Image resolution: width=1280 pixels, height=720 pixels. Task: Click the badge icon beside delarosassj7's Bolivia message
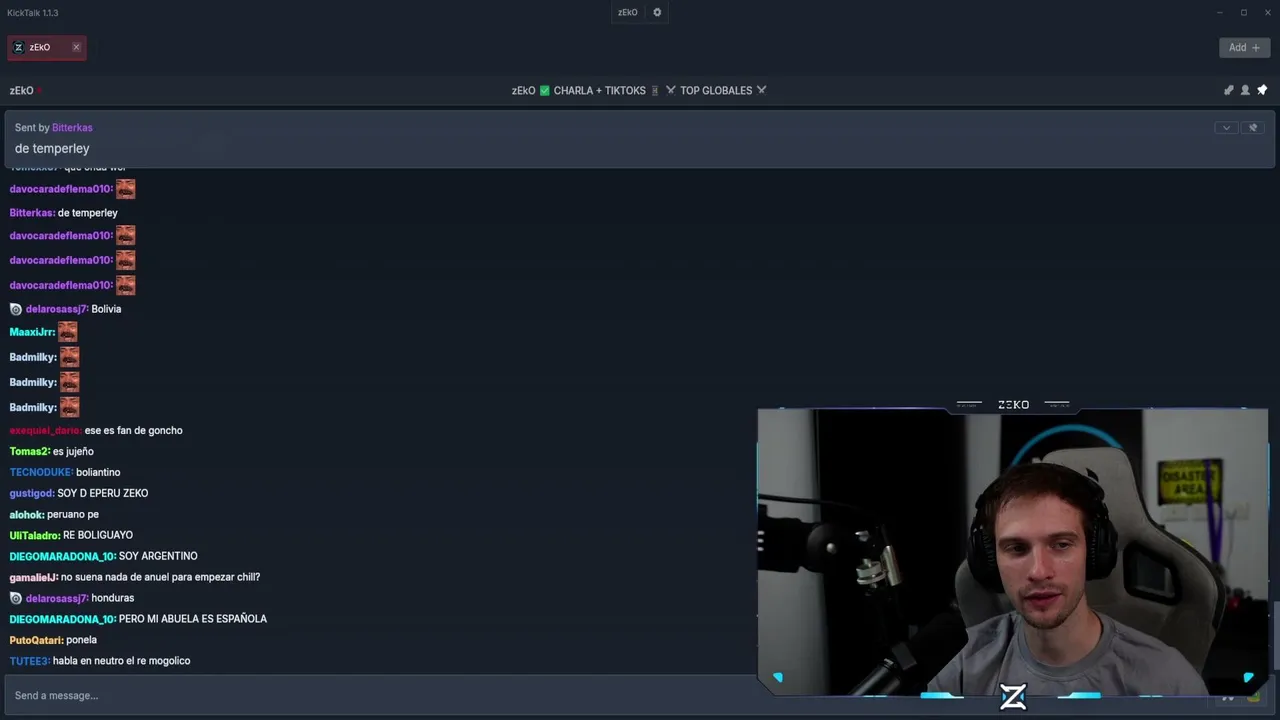[x=16, y=309]
